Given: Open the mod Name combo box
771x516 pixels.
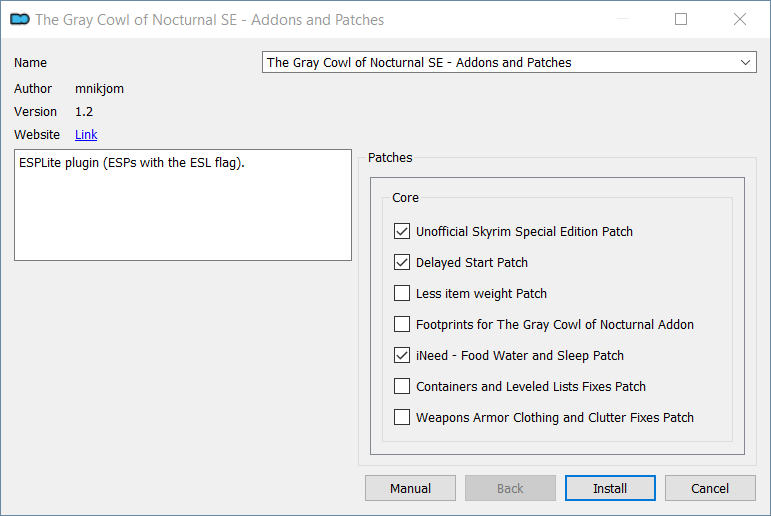Looking at the screenshot, I should 509,62.
